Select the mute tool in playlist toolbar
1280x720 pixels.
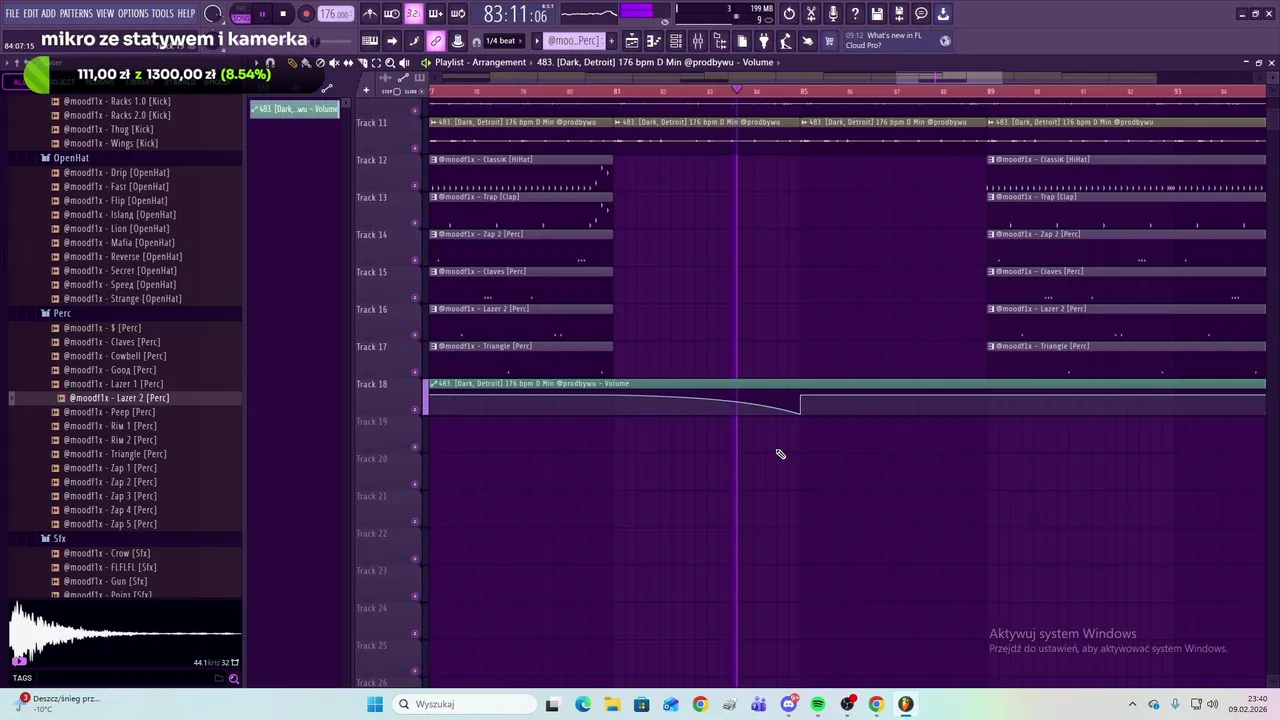[334, 62]
